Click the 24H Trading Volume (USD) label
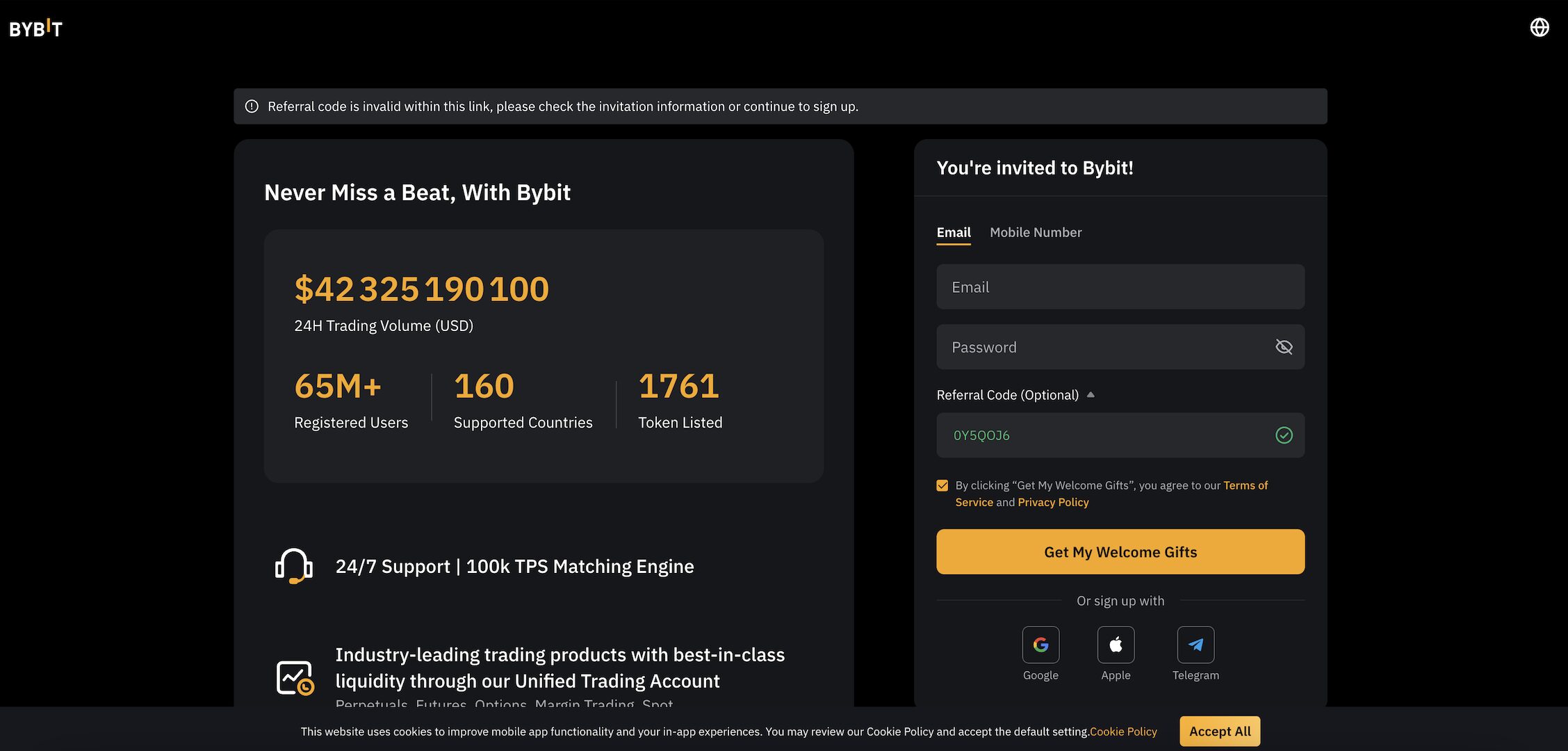 [384, 325]
